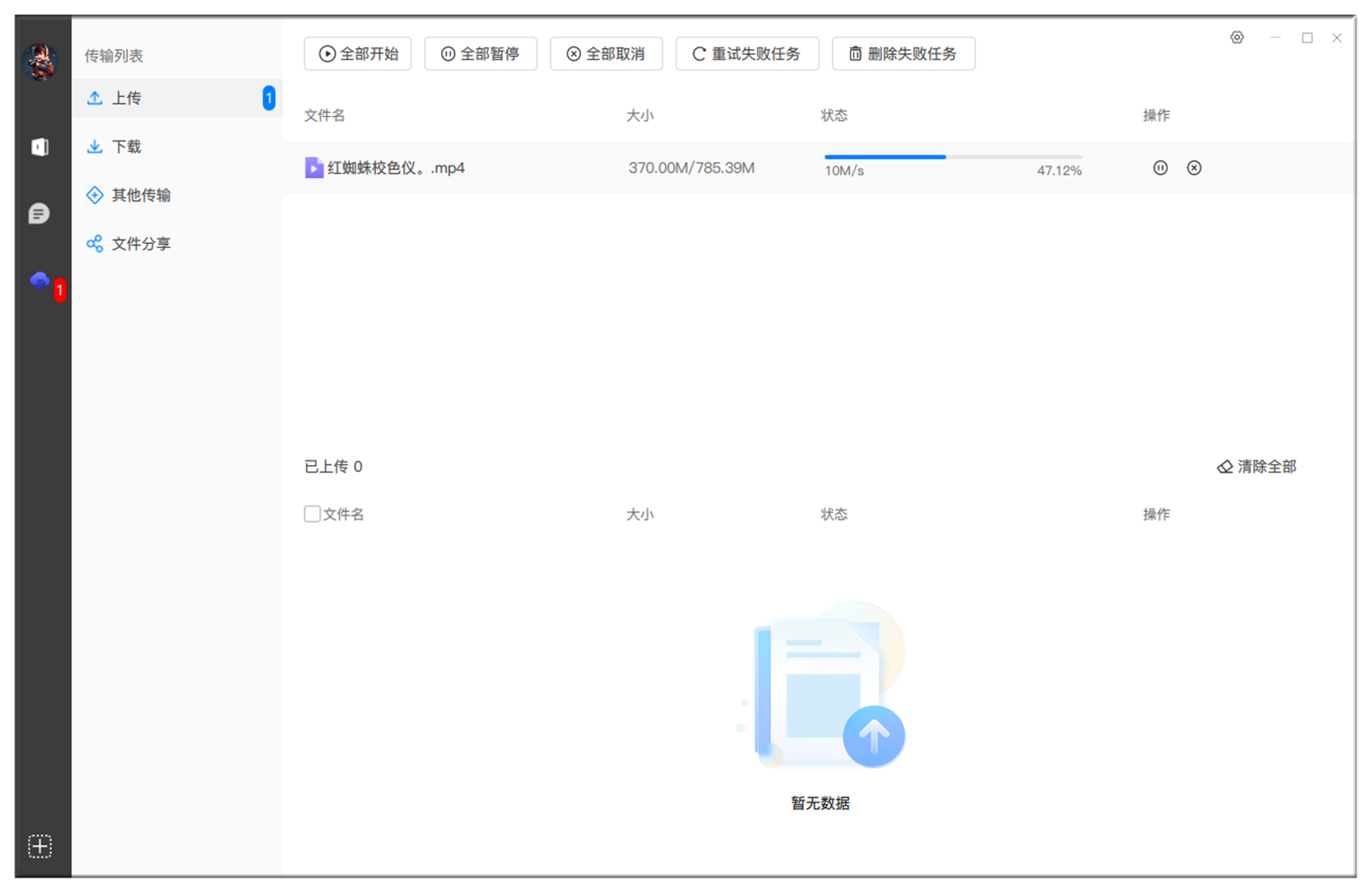This screenshot has width=1372, height=893.
Task: Click the 全部开始 button
Action: pos(357,53)
